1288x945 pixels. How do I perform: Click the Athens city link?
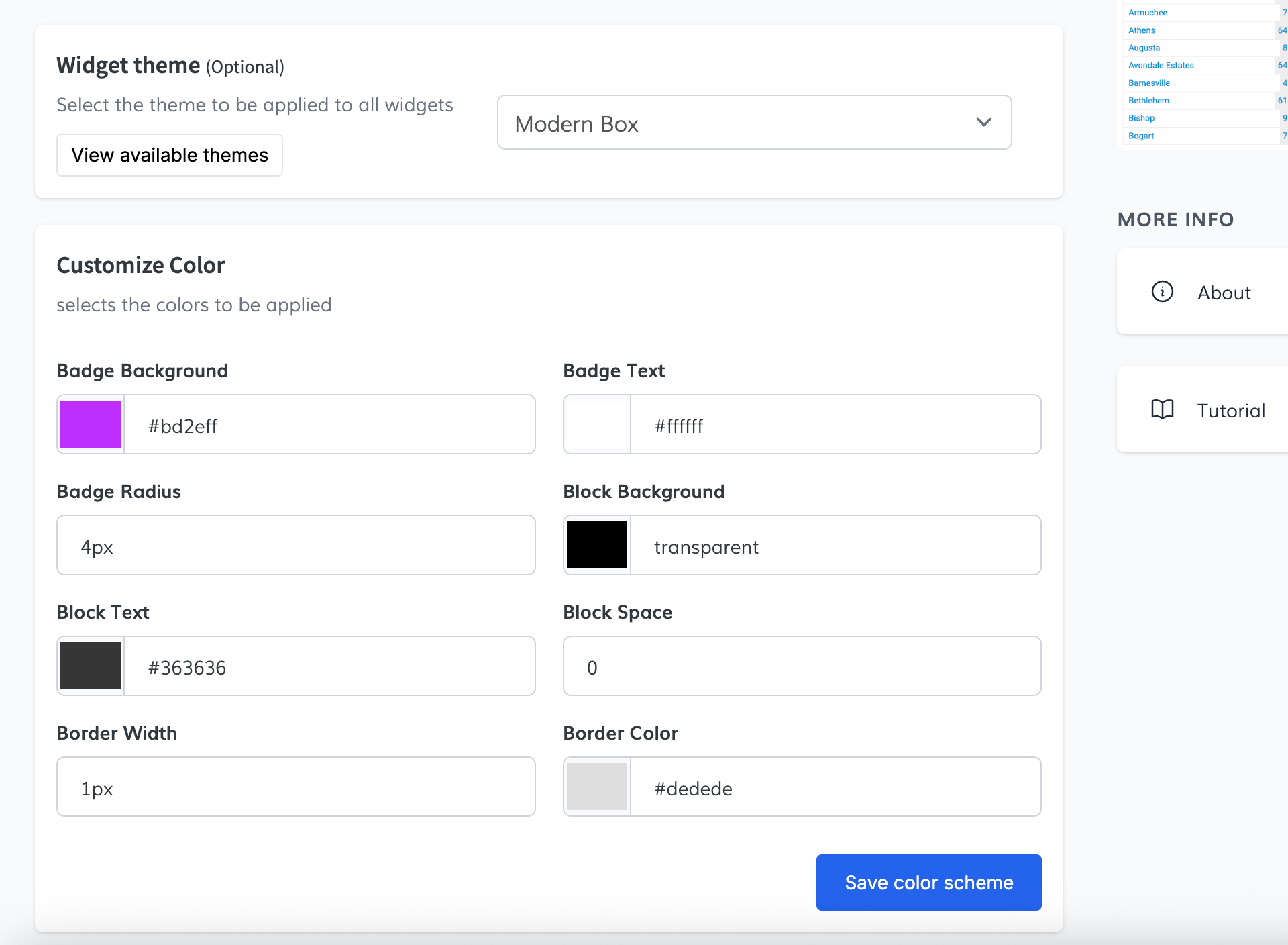point(1142,30)
